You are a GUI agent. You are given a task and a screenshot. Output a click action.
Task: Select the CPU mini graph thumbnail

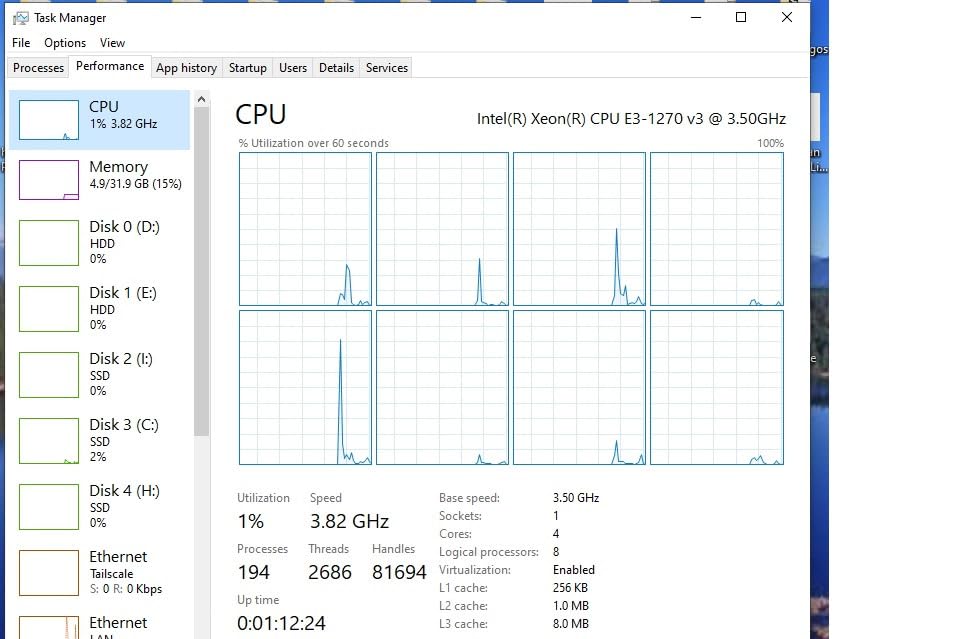tap(49, 120)
